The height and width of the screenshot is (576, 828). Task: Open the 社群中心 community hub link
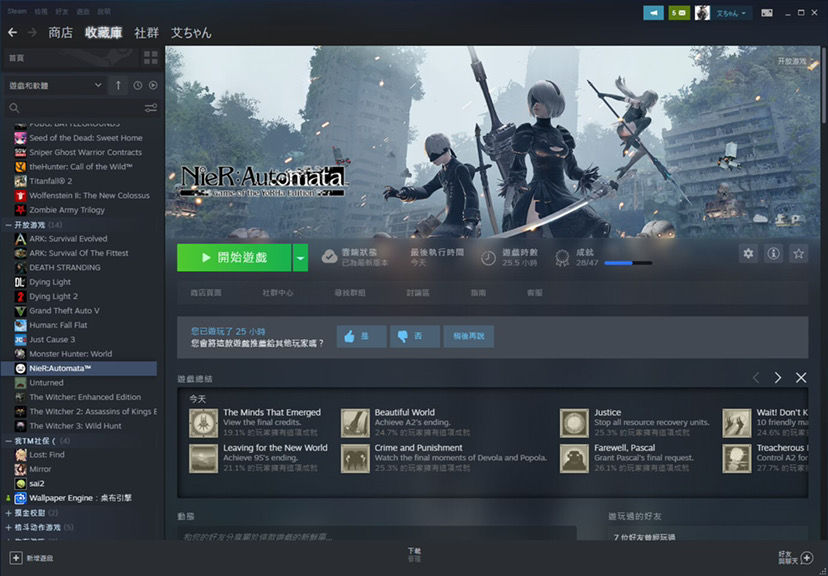(x=278, y=292)
